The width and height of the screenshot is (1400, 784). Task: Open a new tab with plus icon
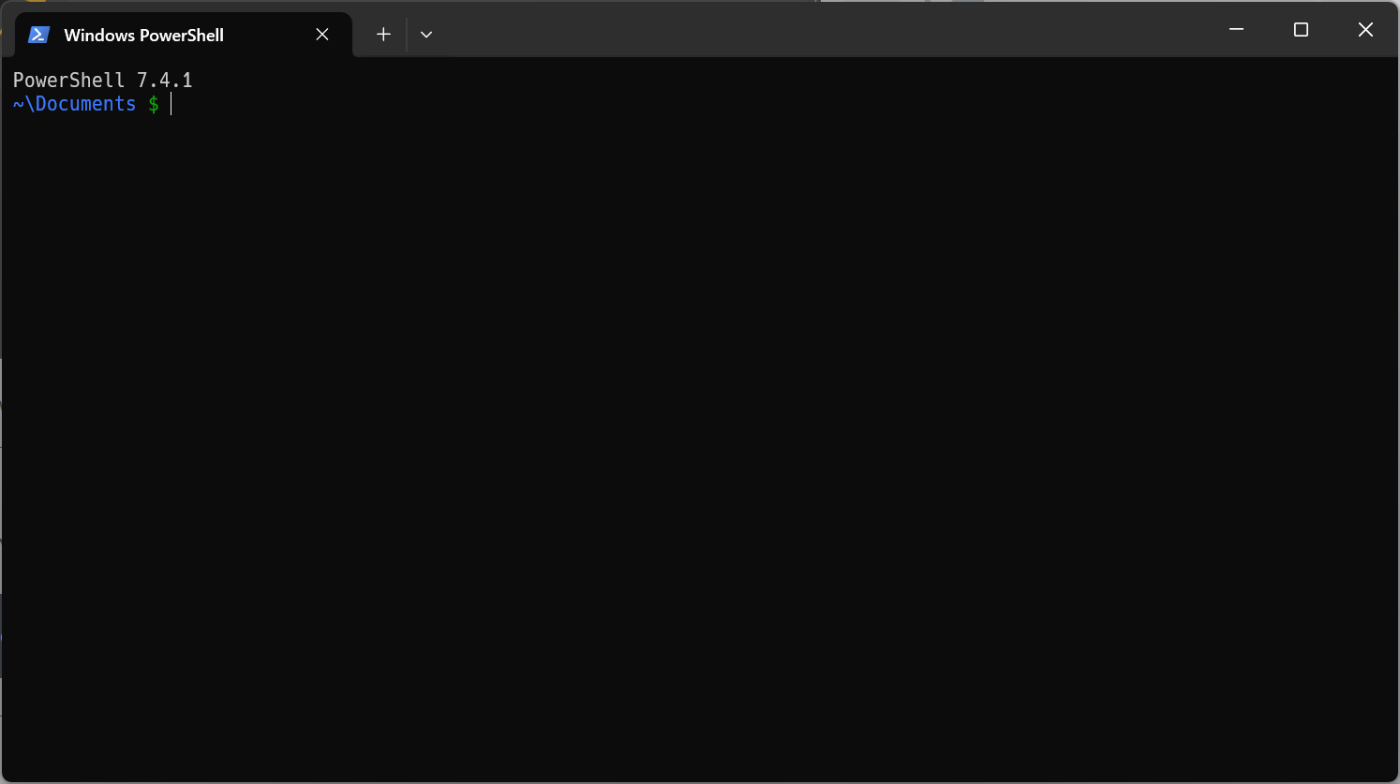tap(383, 34)
